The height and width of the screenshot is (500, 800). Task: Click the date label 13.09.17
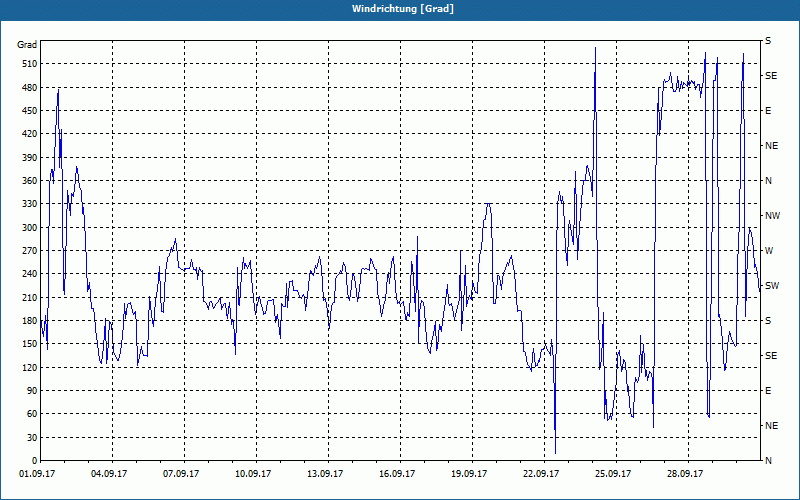pos(324,474)
